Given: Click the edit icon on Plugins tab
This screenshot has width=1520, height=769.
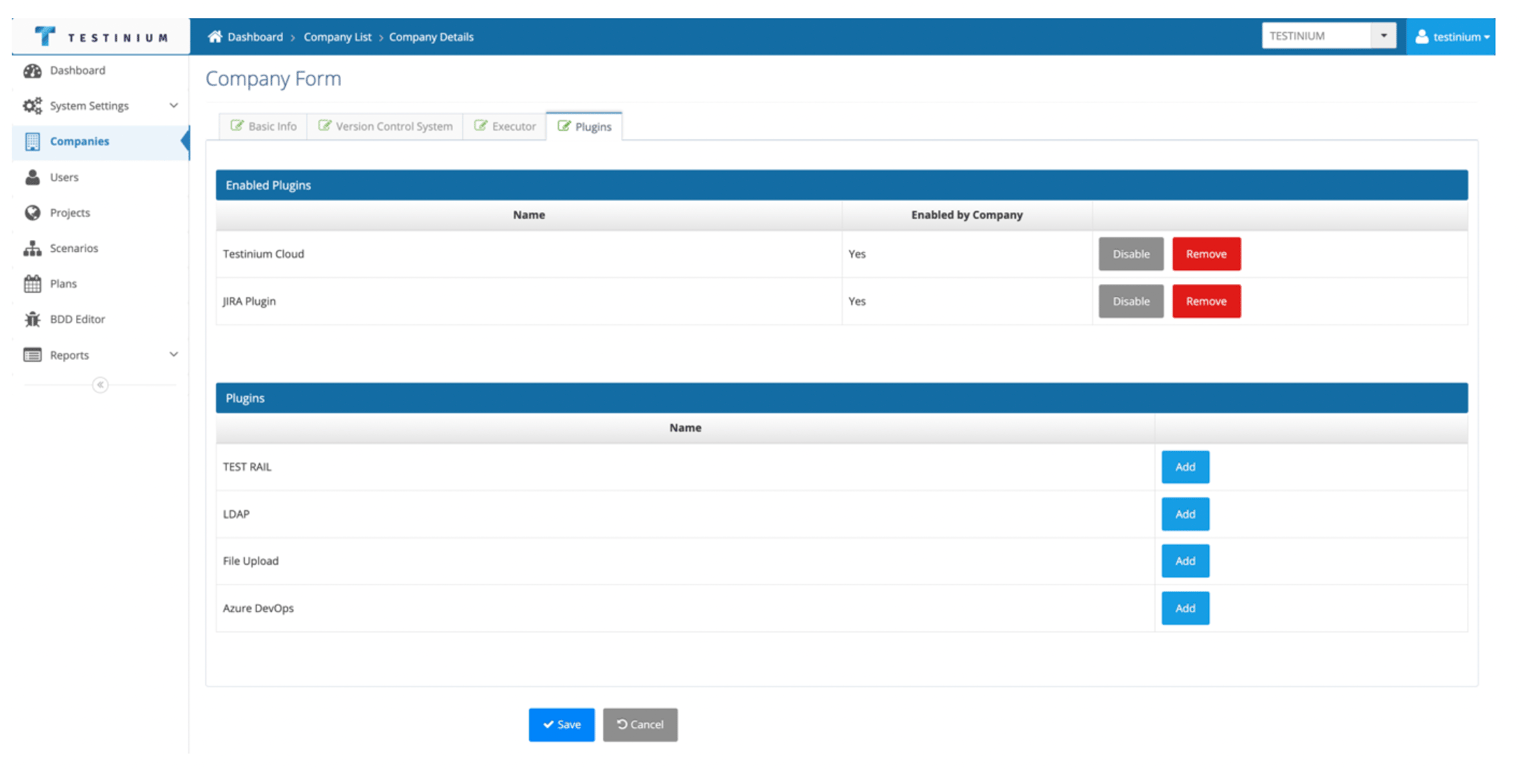Looking at the screenshot, I should pos(564,127).
